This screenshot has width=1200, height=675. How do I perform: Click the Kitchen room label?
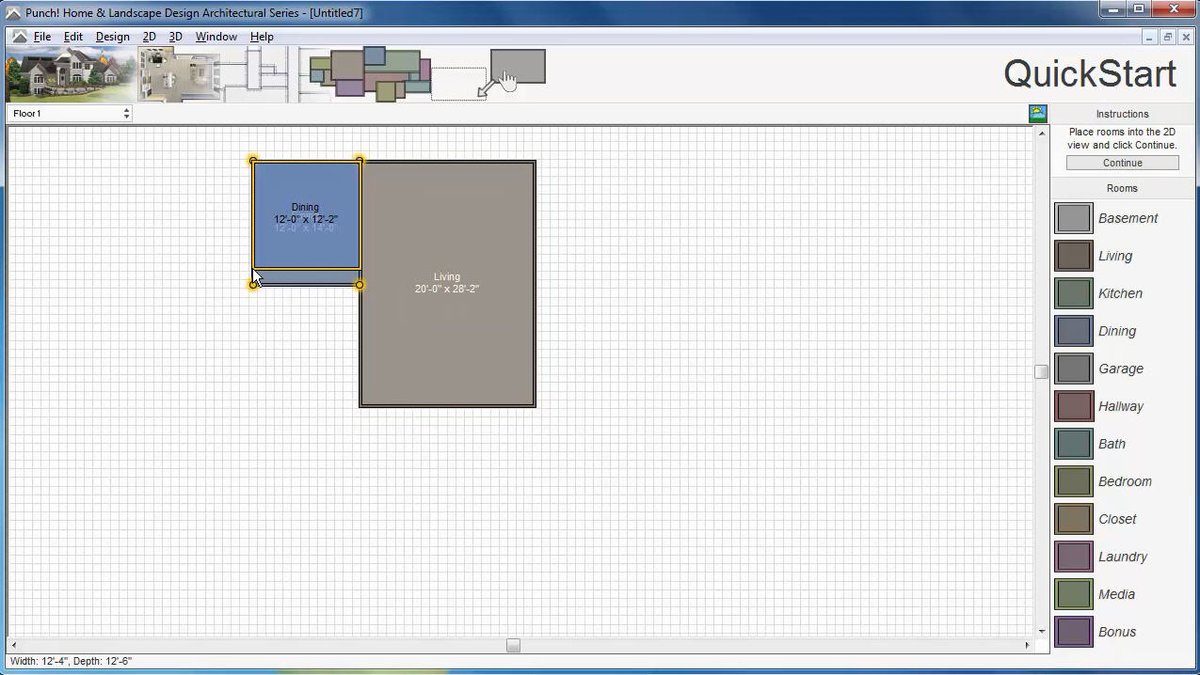pos(1120,293)
